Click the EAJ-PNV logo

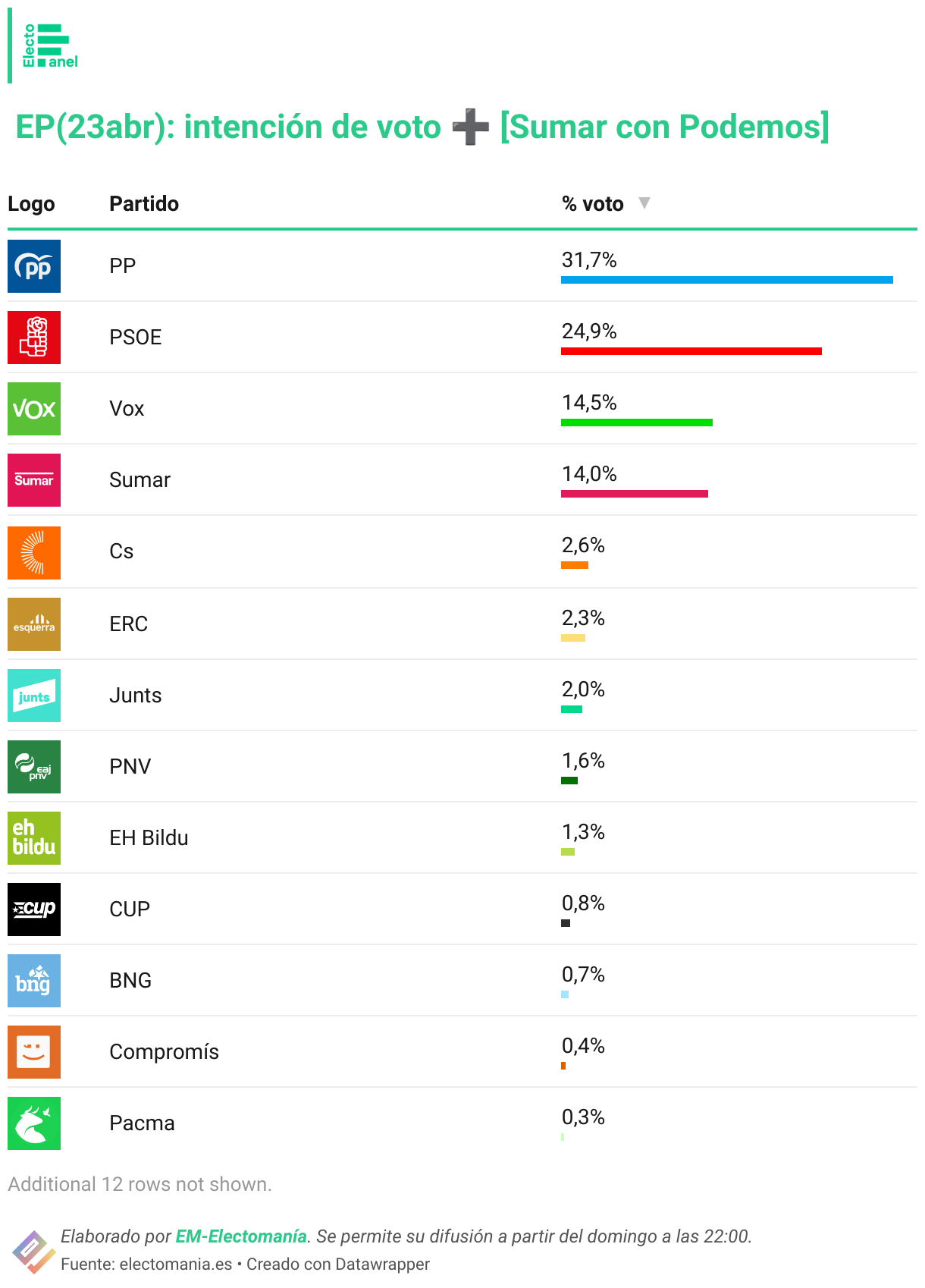point(34,767)
